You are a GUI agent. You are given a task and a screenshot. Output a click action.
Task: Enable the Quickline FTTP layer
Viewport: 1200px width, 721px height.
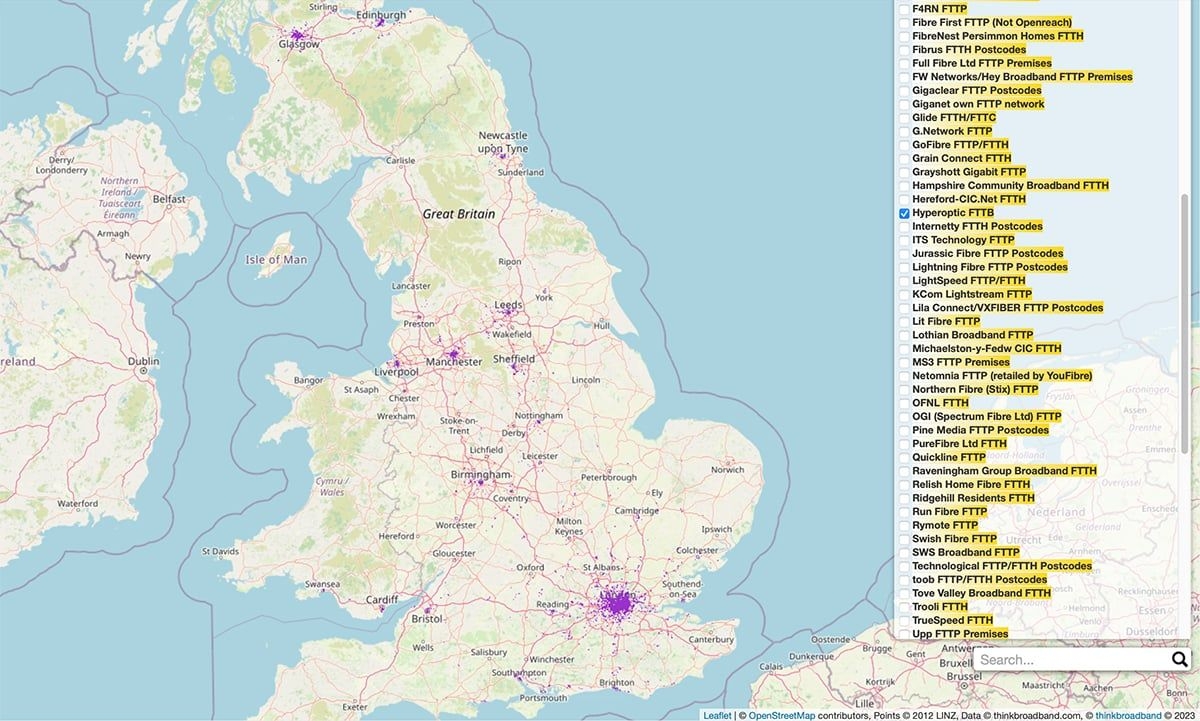click(904, 457)
